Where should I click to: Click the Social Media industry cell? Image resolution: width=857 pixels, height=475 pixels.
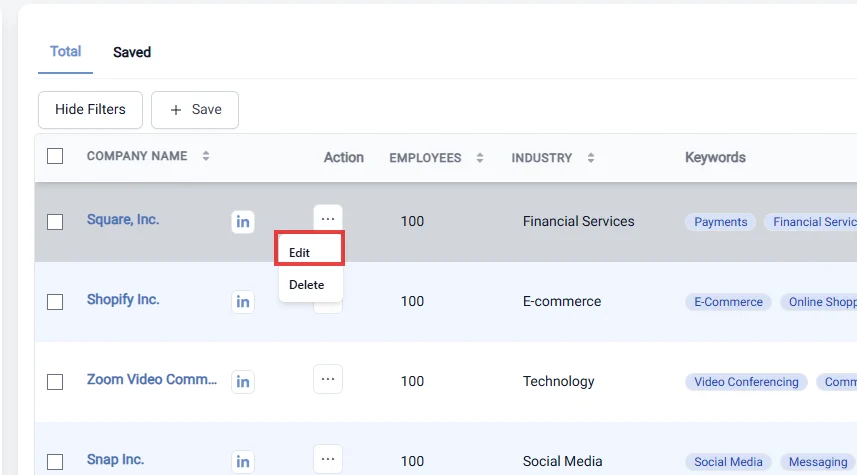(x=562, y=461)
